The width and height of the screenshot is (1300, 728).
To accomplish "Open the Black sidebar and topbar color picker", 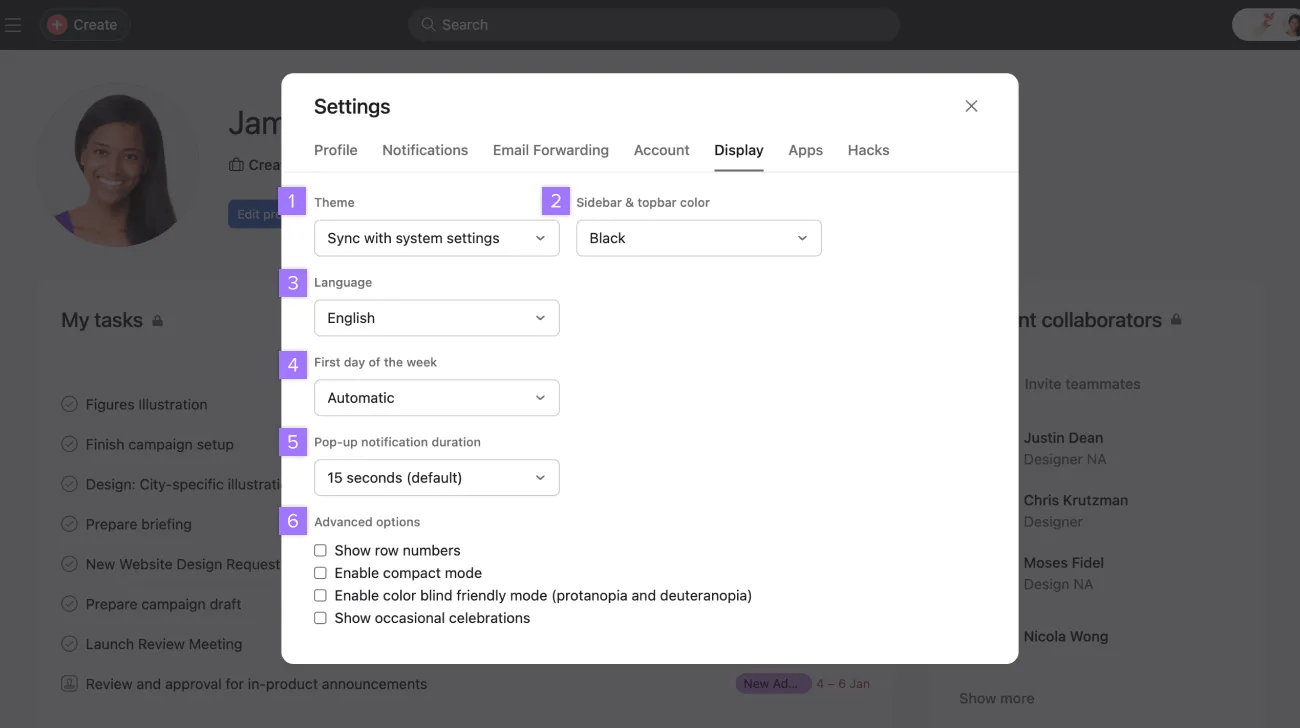I will (x=698, y=238).
